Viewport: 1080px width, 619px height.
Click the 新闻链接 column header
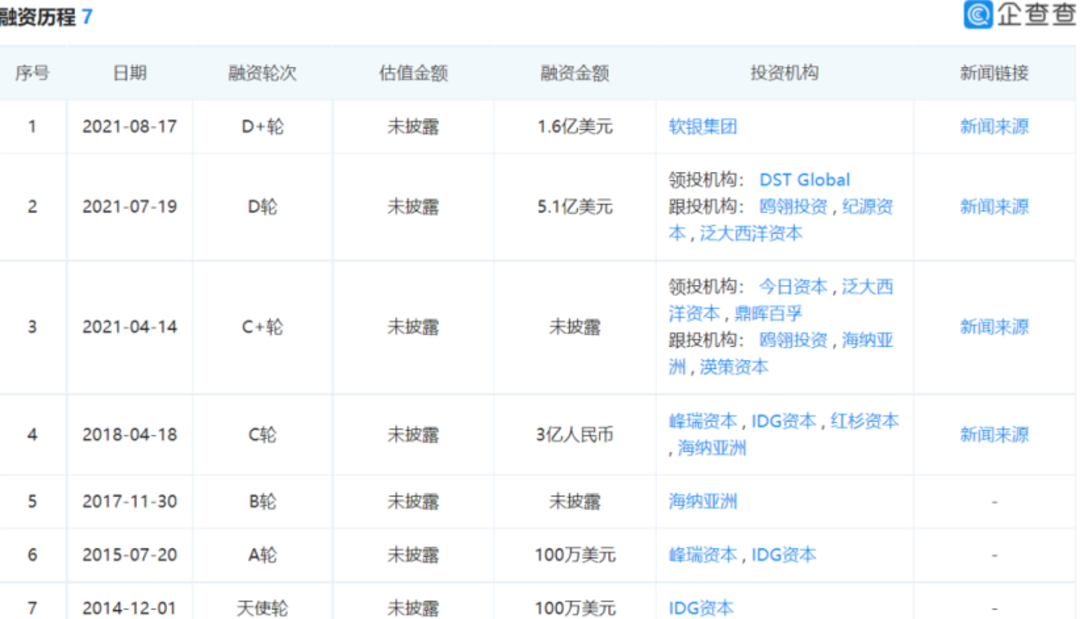click(994, 73)
